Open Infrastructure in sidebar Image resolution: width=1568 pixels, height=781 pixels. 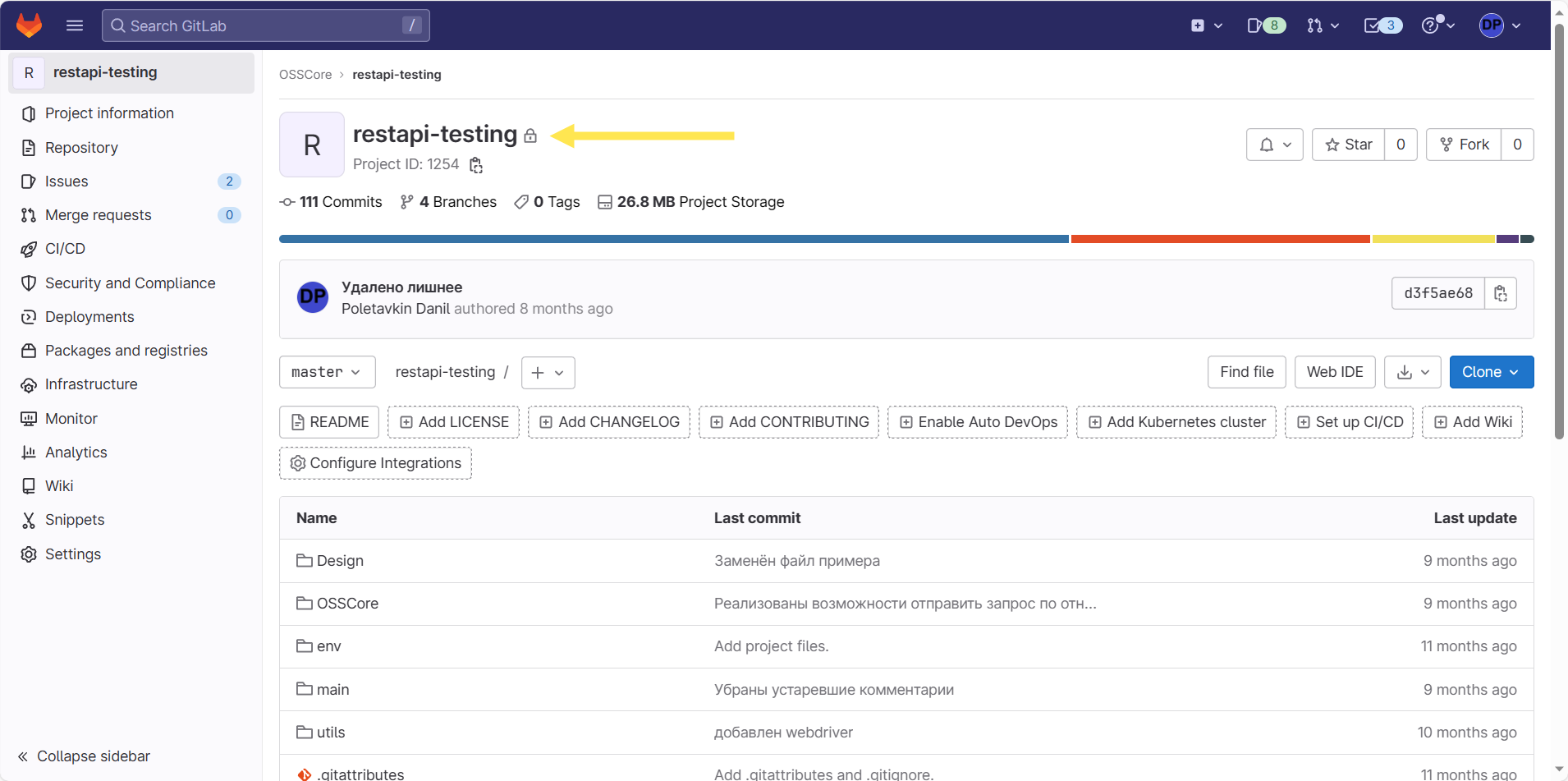coord(131,384)
